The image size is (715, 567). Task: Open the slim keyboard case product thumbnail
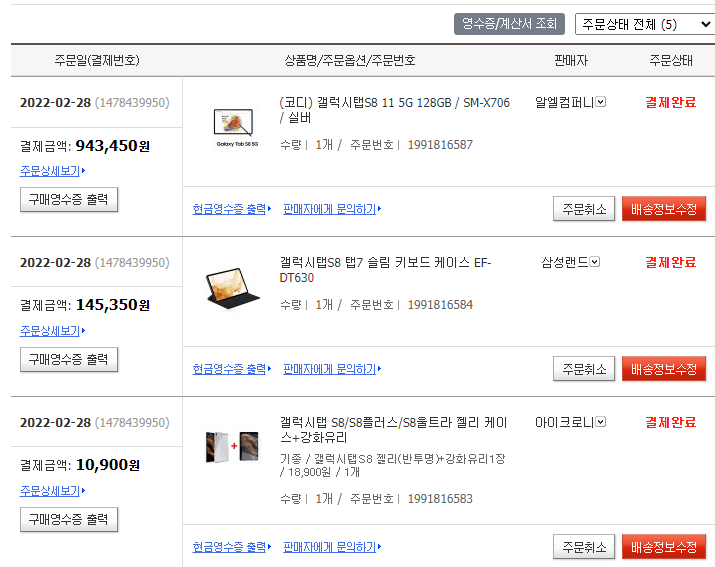coord(233,287)
